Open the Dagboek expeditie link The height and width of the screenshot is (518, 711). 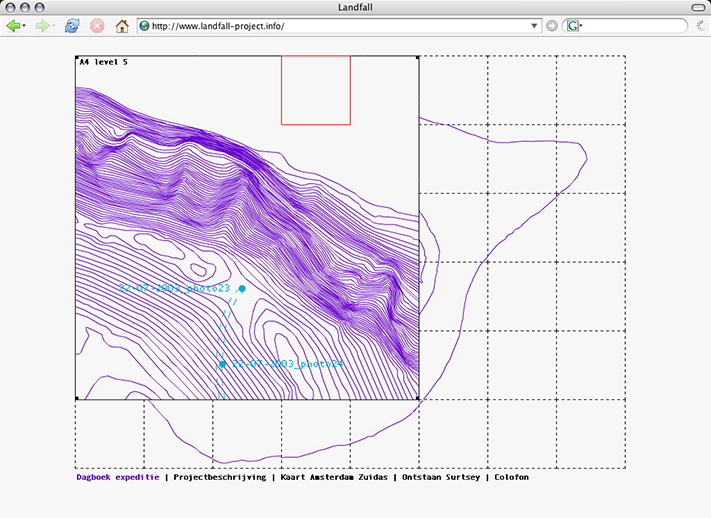click(x=117, y=477)
